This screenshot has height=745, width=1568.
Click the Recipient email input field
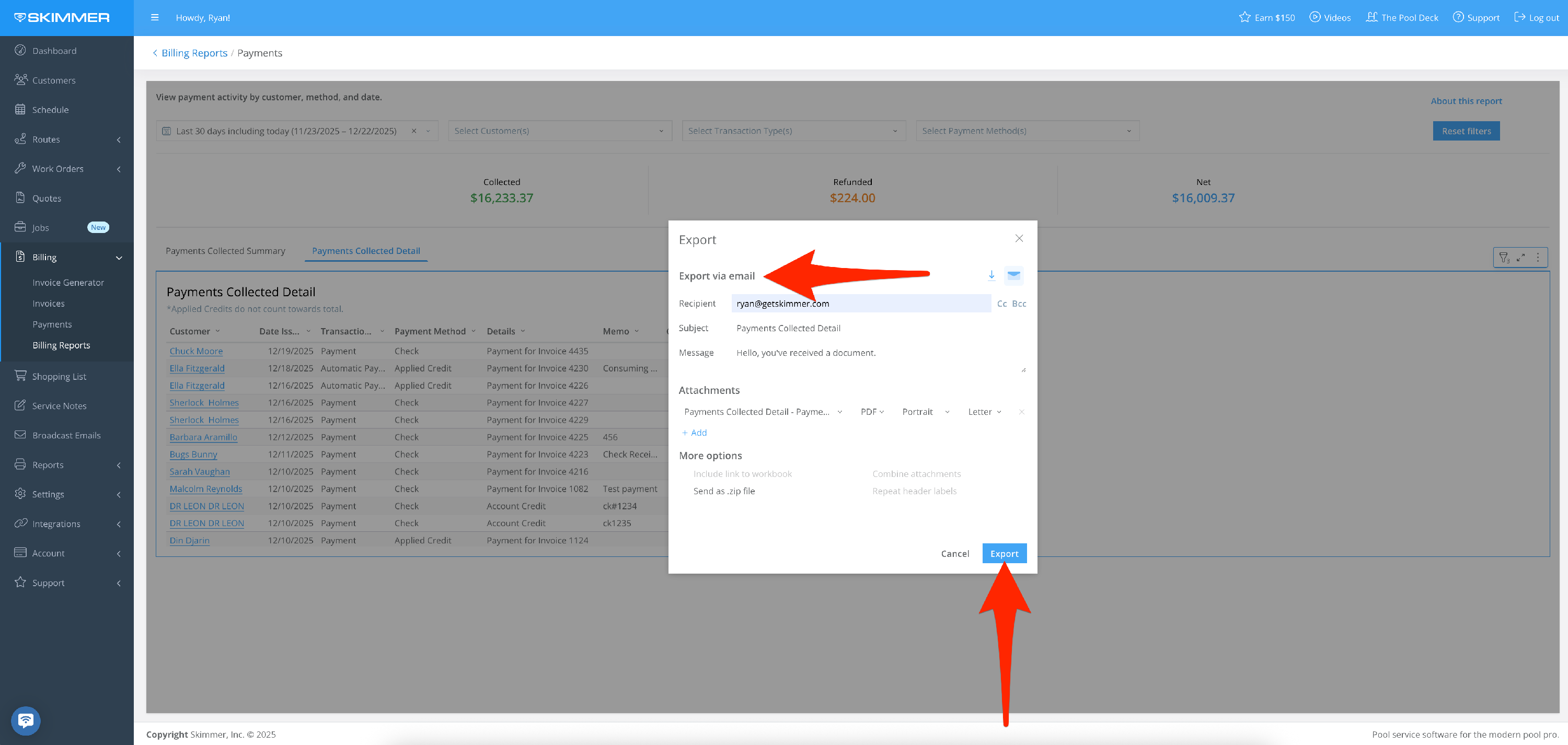tap(860, 304)
